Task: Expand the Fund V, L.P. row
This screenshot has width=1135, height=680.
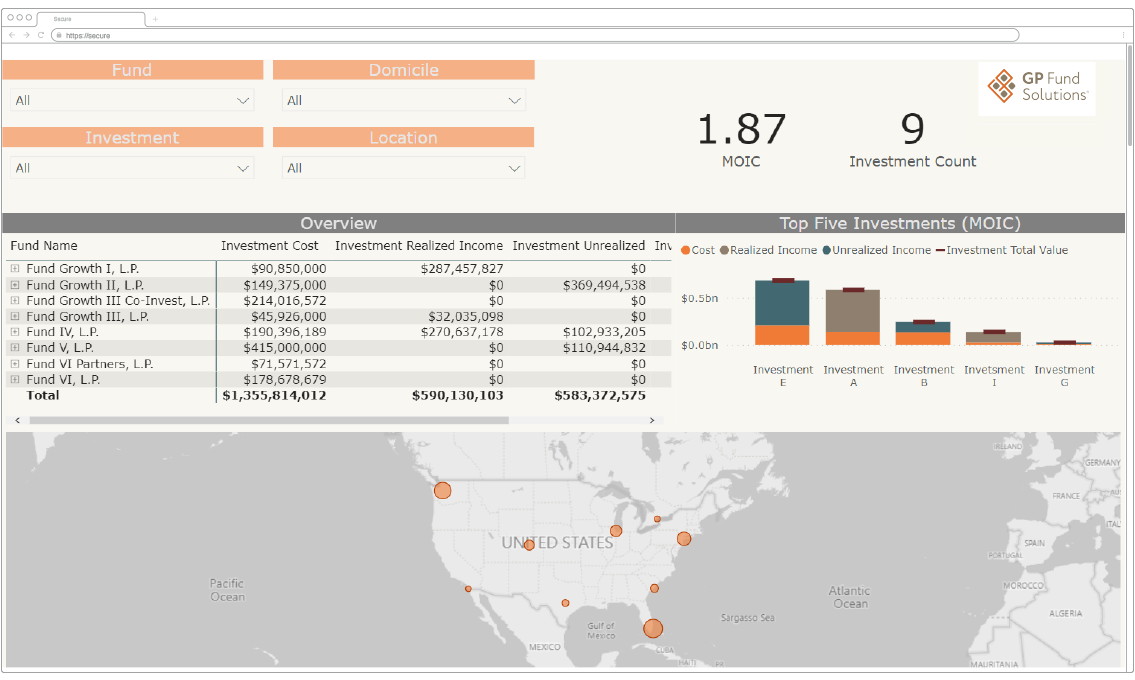Action: 14,348
